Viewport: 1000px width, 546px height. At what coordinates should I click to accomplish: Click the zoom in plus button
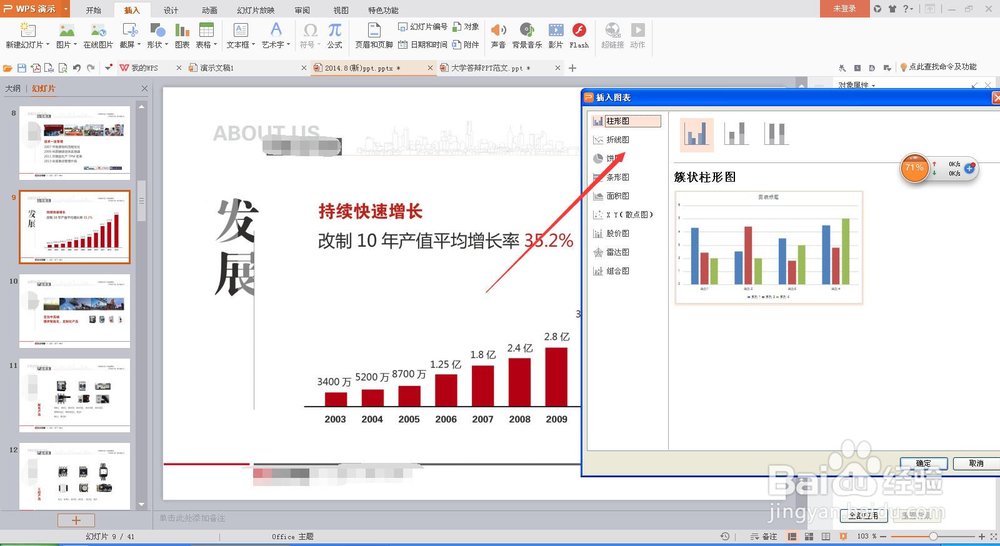pyautogui.click(x=982, y=536)
